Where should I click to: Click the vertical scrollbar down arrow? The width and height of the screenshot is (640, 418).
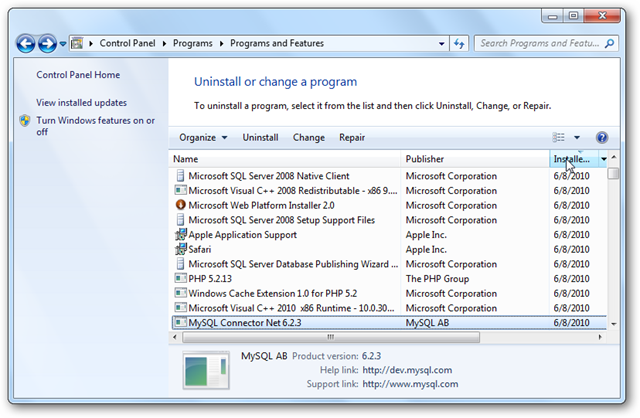click(x=613, y=324)
